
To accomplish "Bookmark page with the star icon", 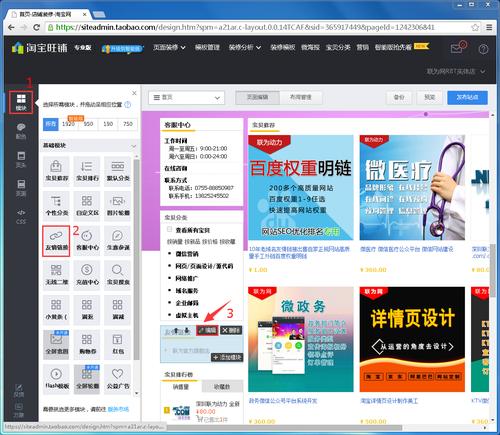I will pos(475,27).
